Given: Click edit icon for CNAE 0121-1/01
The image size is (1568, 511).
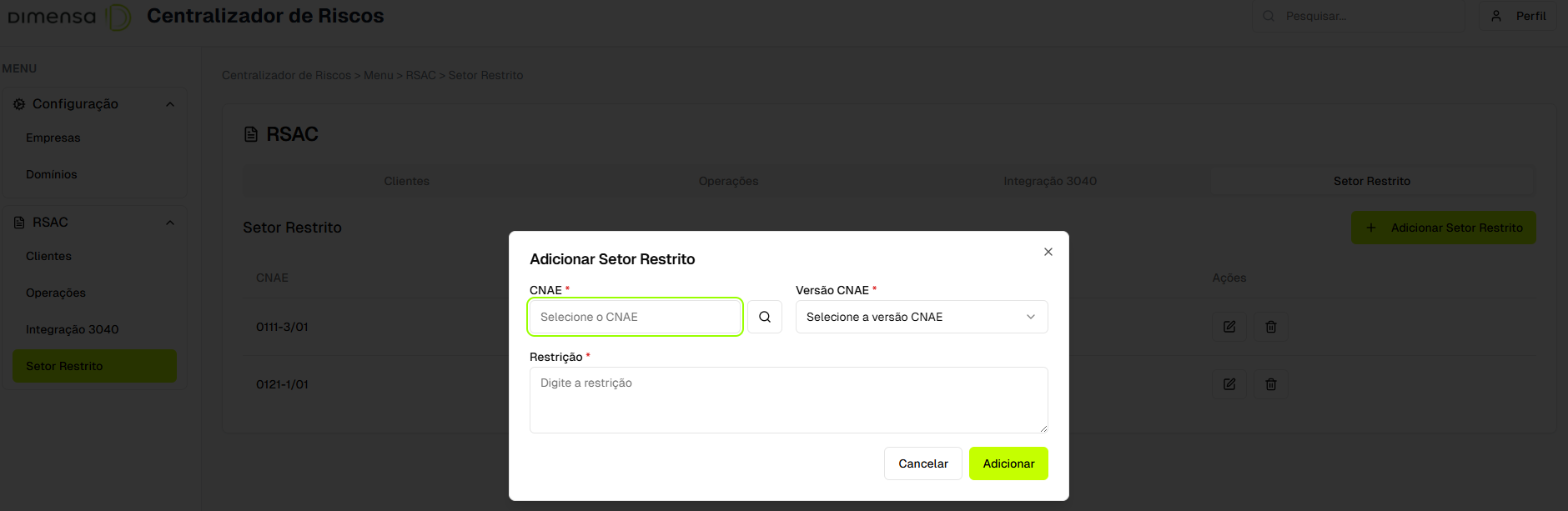Looking at the screenshot, I should click(x=1229, y=384).
